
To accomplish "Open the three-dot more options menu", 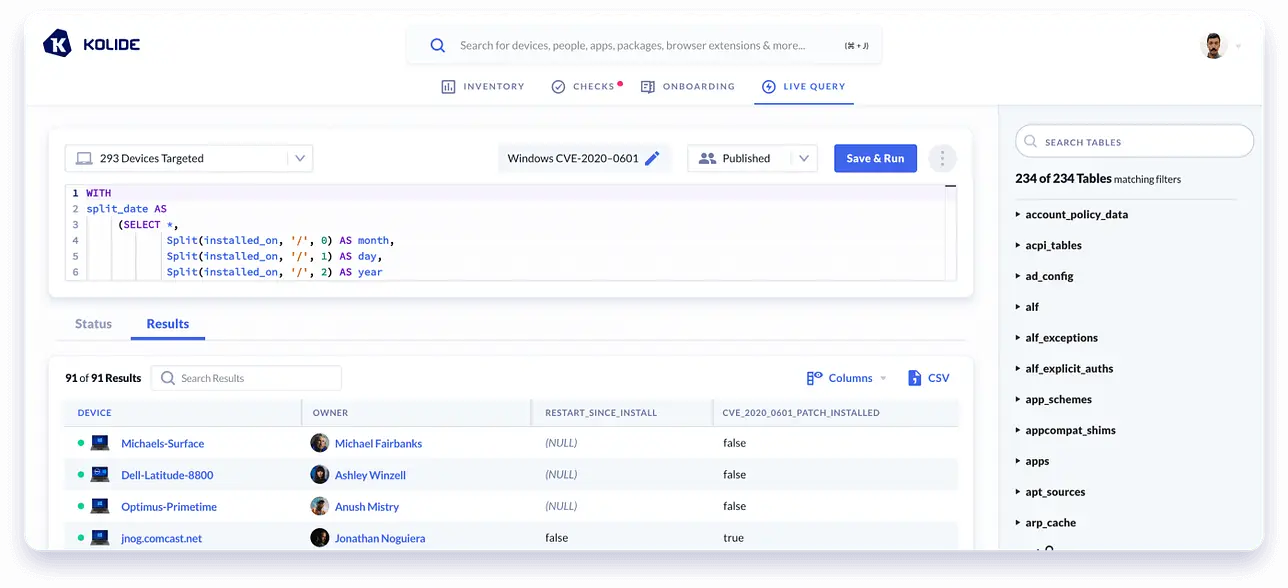I will click(x=942, y=158).
